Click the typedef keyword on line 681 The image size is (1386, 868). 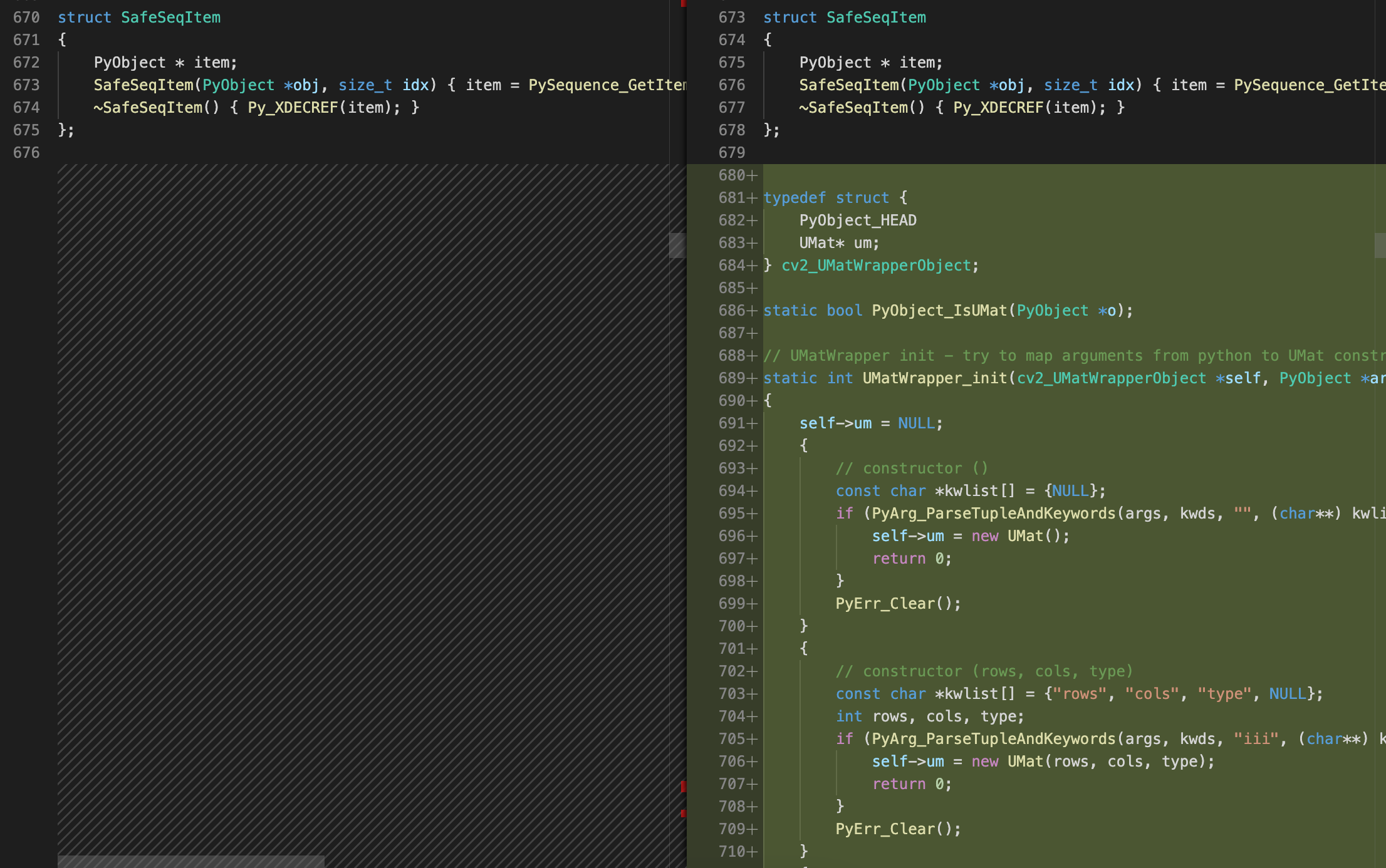click(794, 198)
